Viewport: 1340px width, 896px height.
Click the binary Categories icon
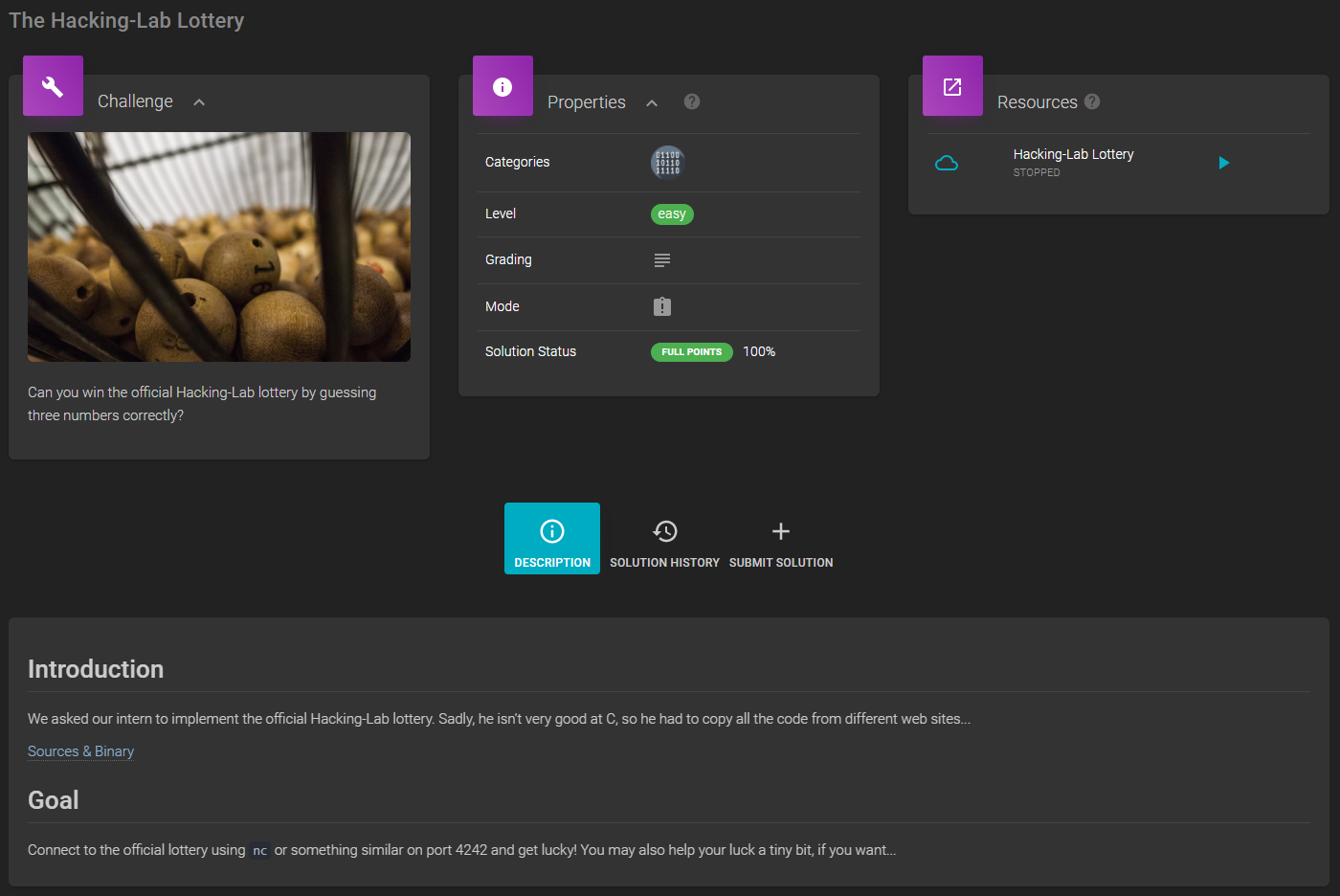[x=667, y=163]
